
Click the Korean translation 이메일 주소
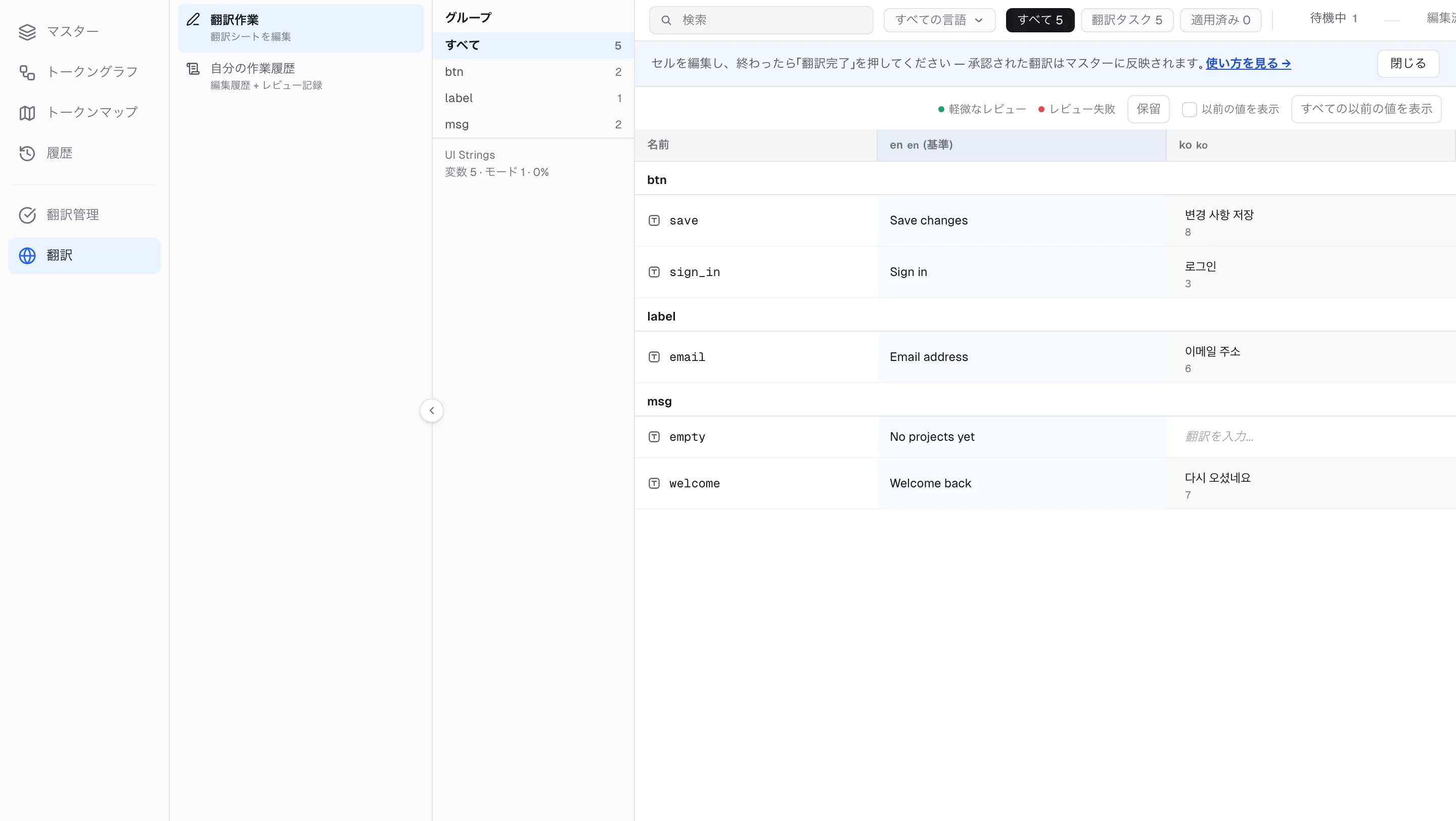[x=1212, y=351]
